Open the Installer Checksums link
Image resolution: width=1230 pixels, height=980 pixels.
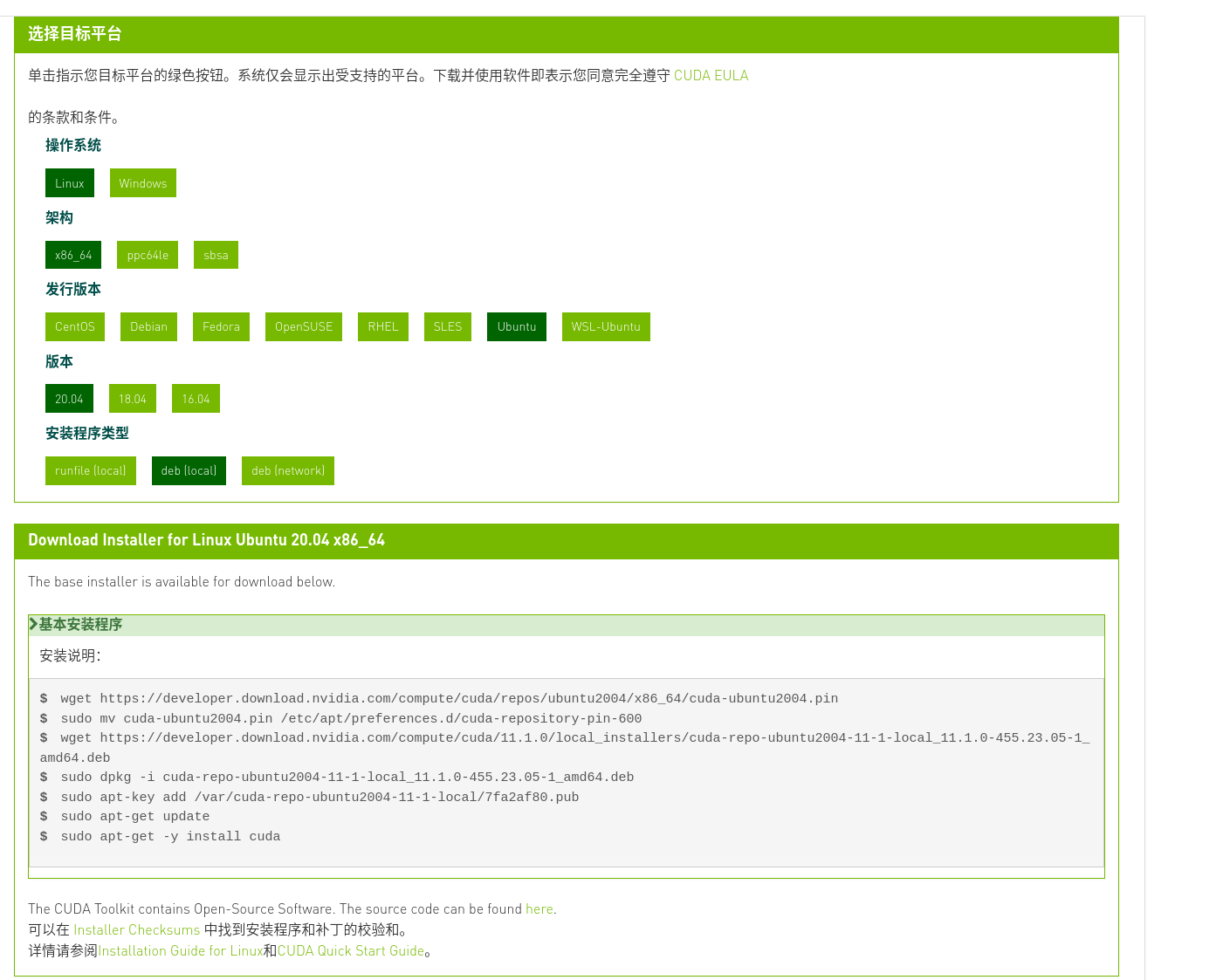coord(136,929)
